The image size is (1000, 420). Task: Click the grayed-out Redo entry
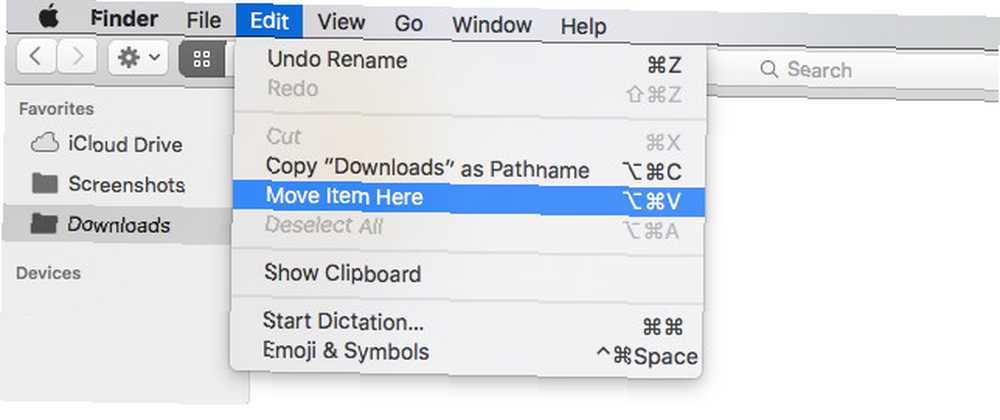[x=470, y=91]
